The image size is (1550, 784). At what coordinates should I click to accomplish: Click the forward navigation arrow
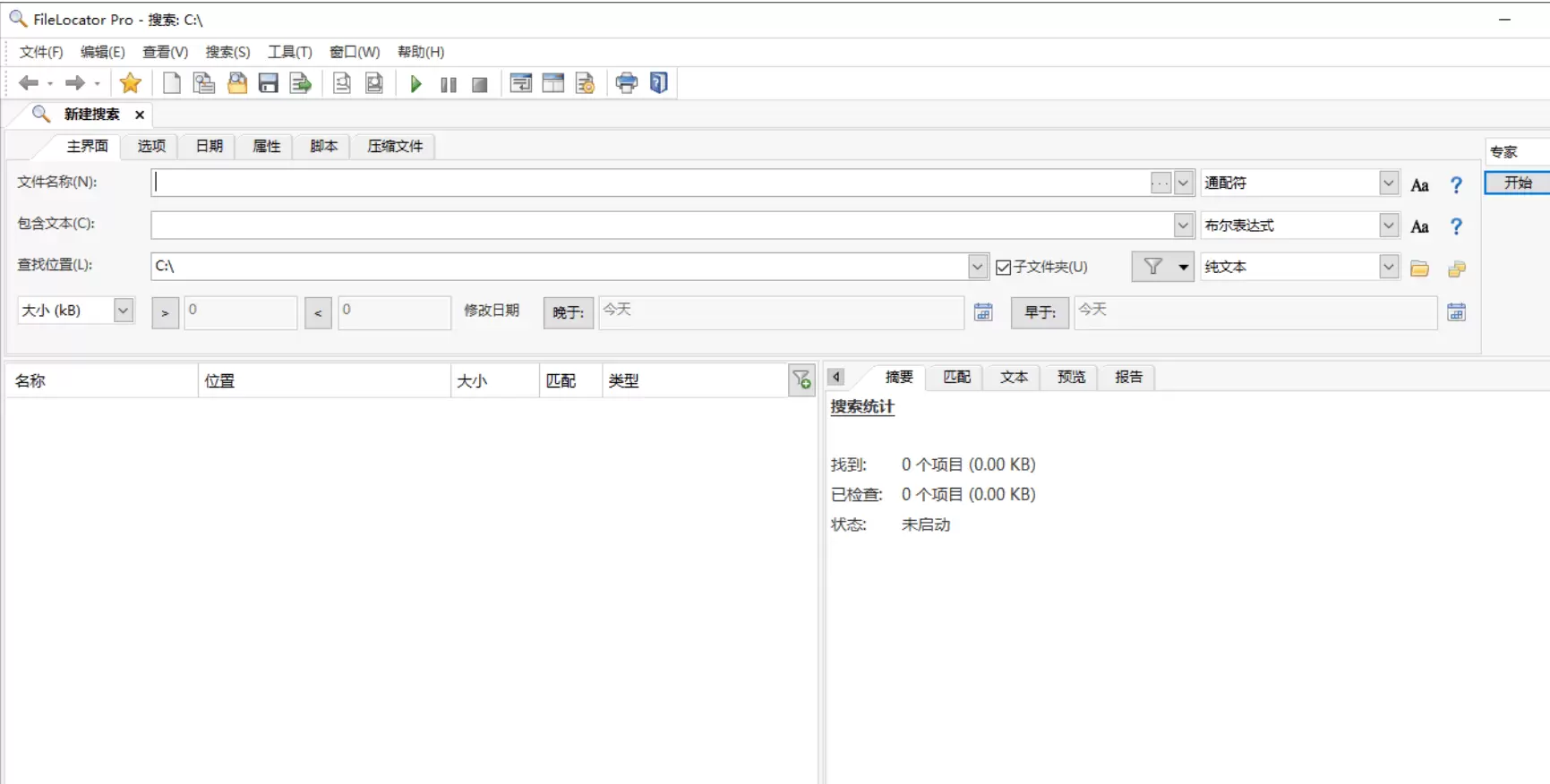[75, 83]
